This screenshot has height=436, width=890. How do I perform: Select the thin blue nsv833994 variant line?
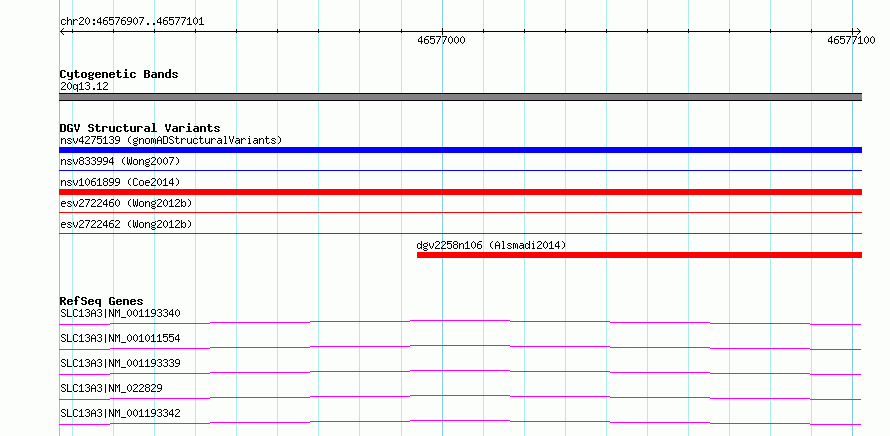(460, 170)
